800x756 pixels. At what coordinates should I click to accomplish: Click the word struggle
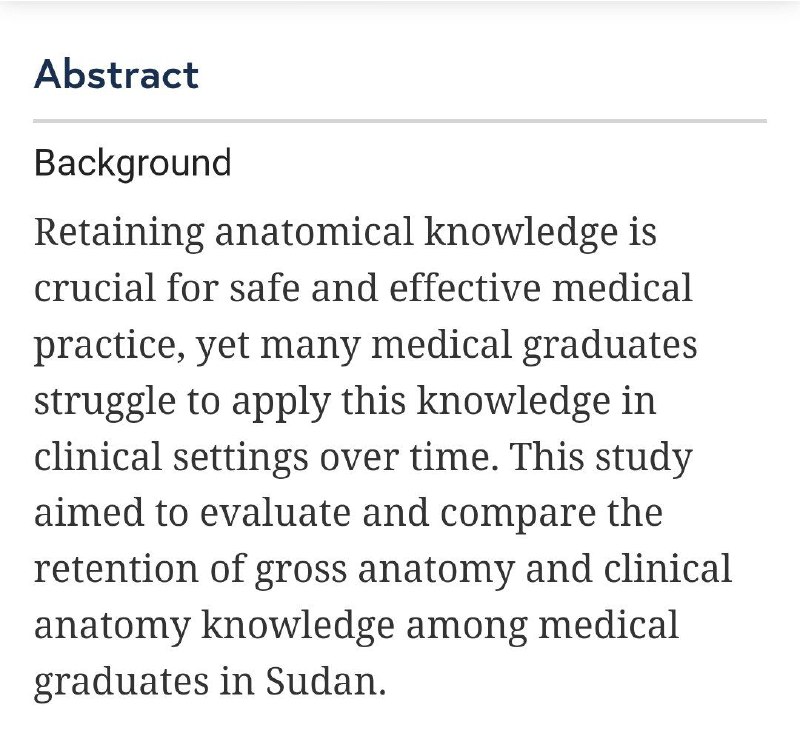[105, 402]
